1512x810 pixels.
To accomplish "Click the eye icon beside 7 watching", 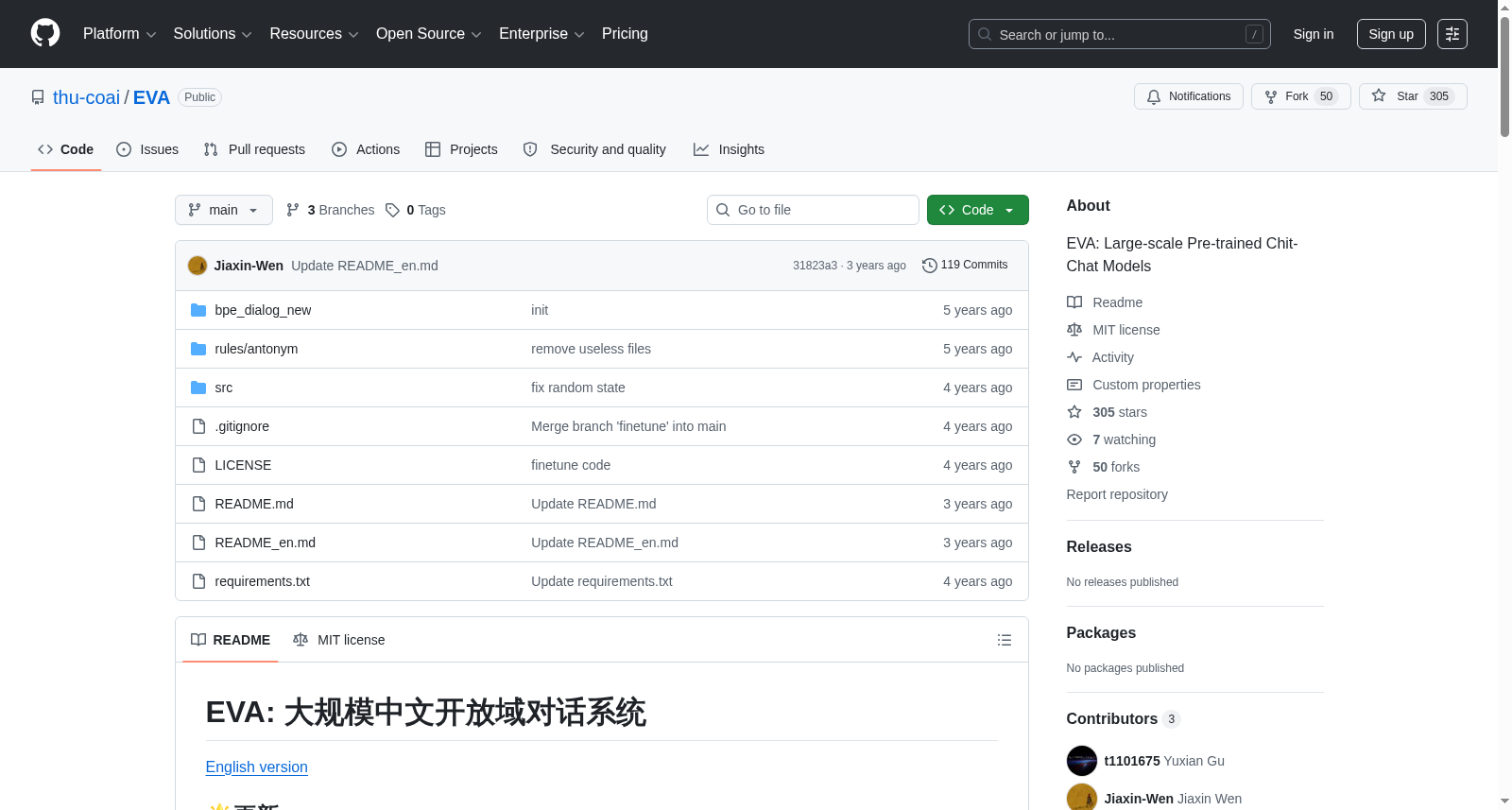I will point(1074,439).
